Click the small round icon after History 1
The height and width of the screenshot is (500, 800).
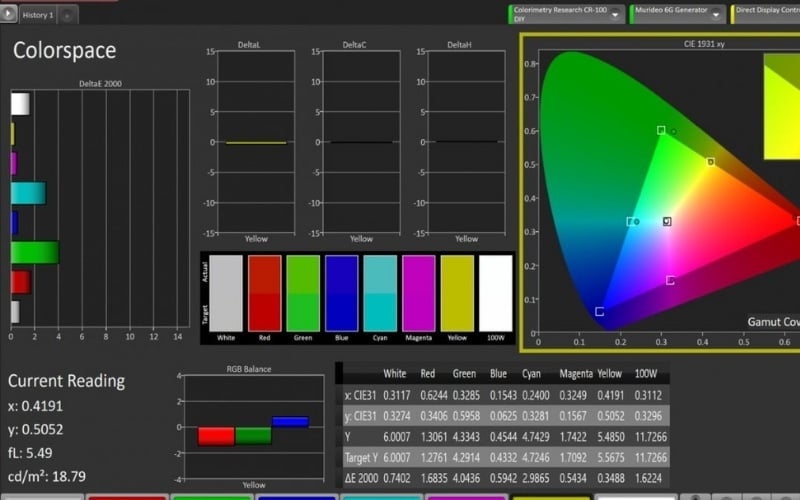pyautogui.click(x=67, y=15)
